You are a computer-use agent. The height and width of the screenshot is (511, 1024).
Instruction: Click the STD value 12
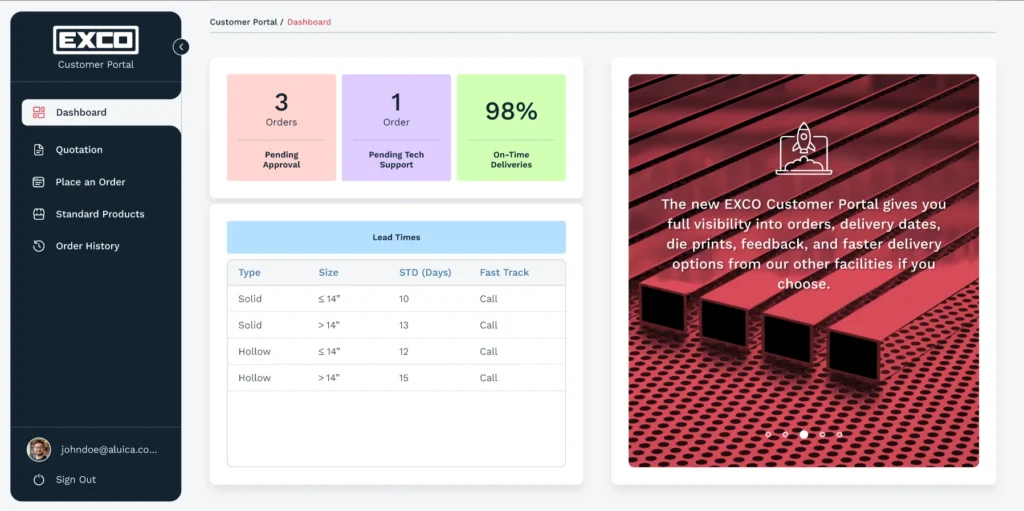404,352
